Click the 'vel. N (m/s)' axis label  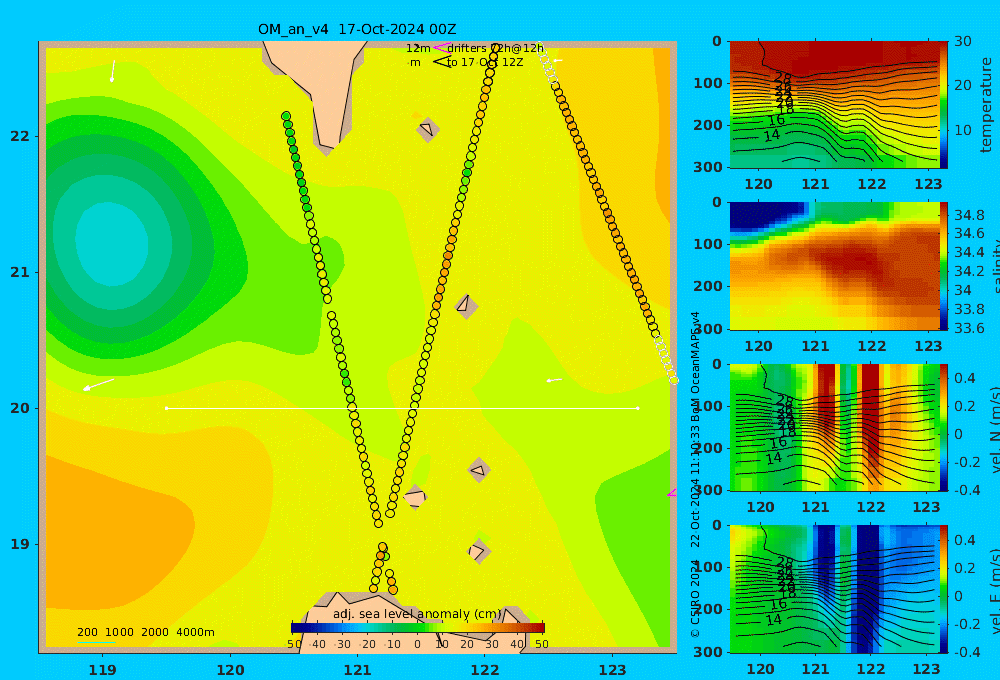coord(994,430)
